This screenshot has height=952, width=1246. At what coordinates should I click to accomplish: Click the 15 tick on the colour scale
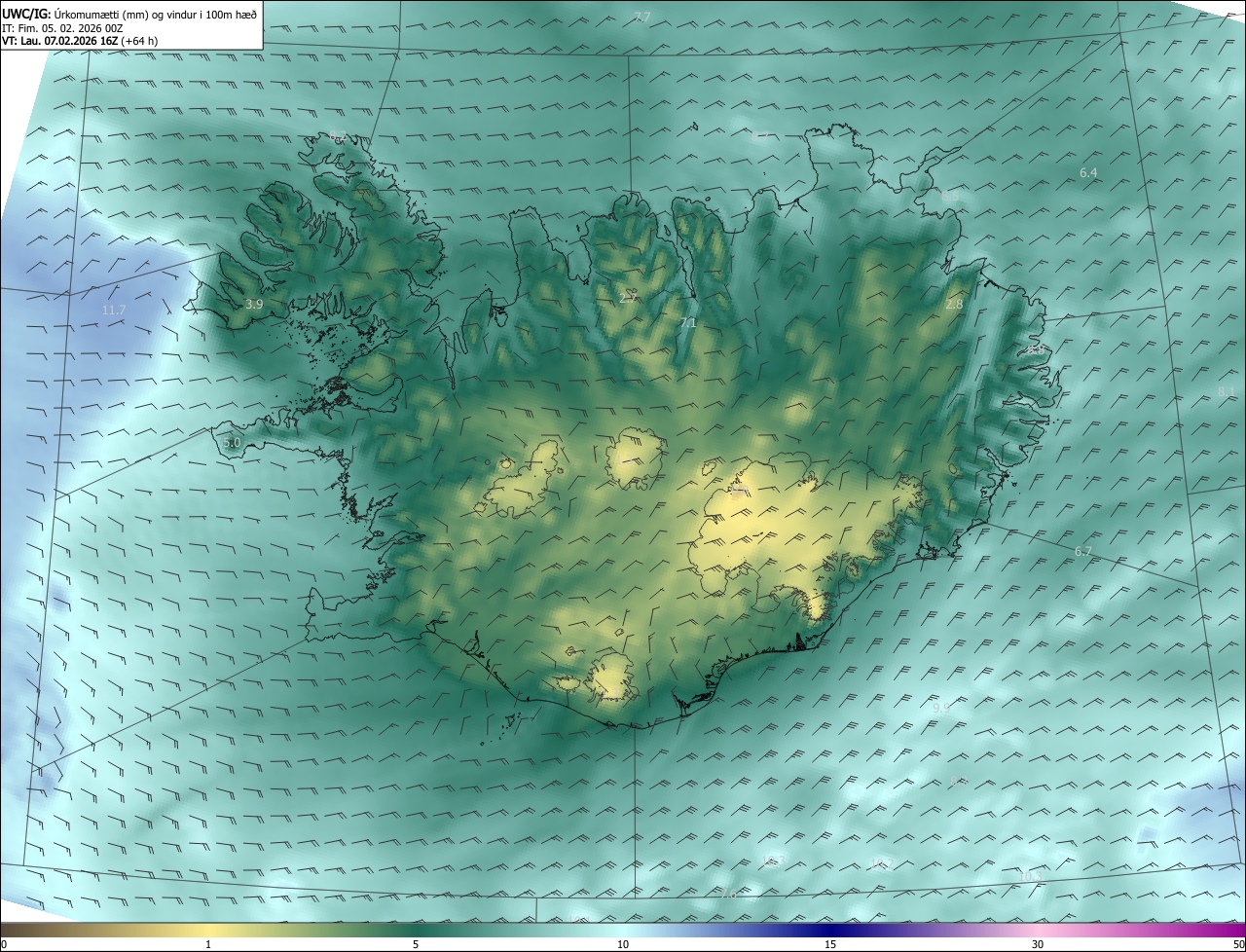(x=830, y=944)
